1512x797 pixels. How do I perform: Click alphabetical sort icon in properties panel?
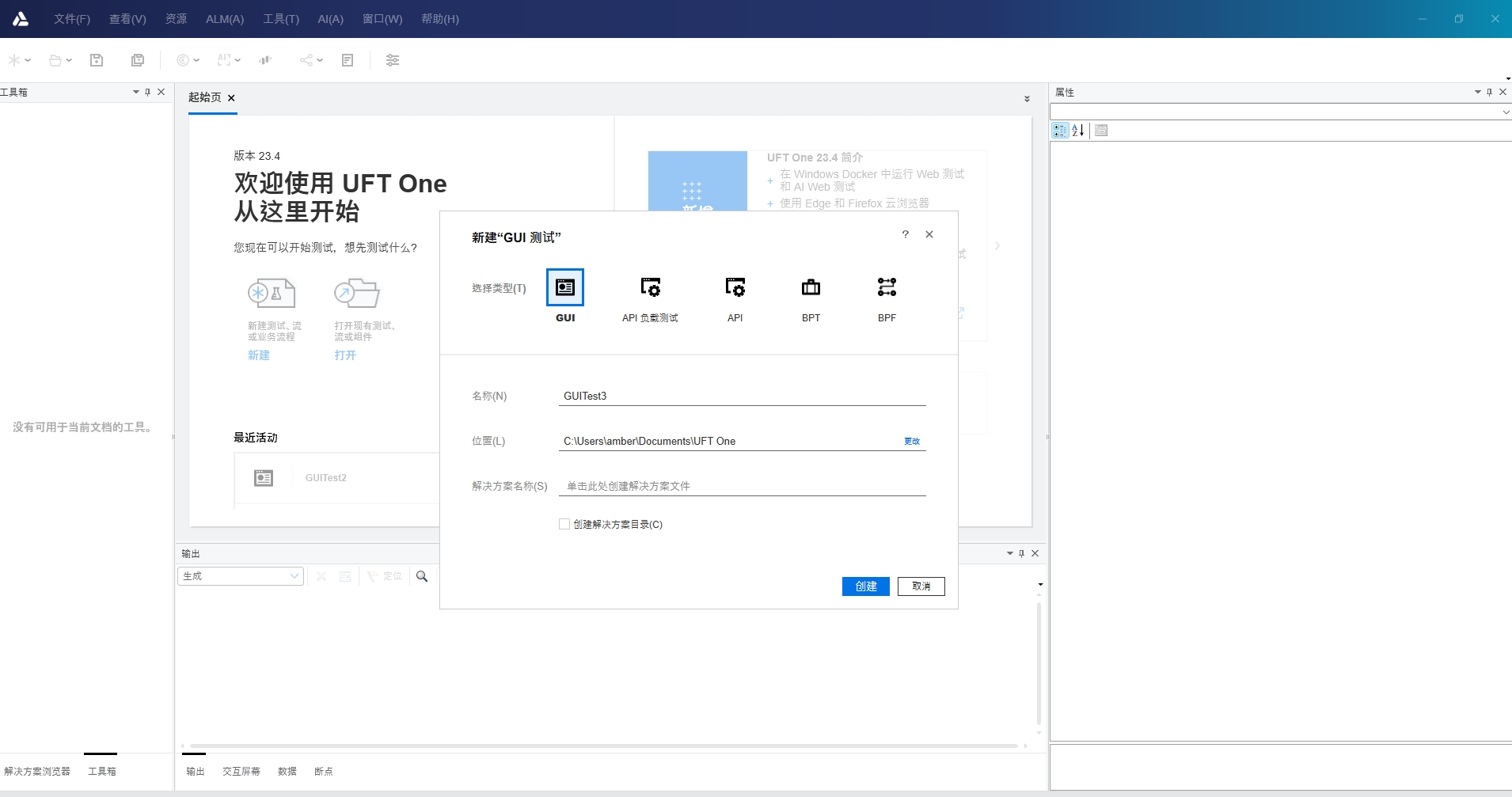1078,131
